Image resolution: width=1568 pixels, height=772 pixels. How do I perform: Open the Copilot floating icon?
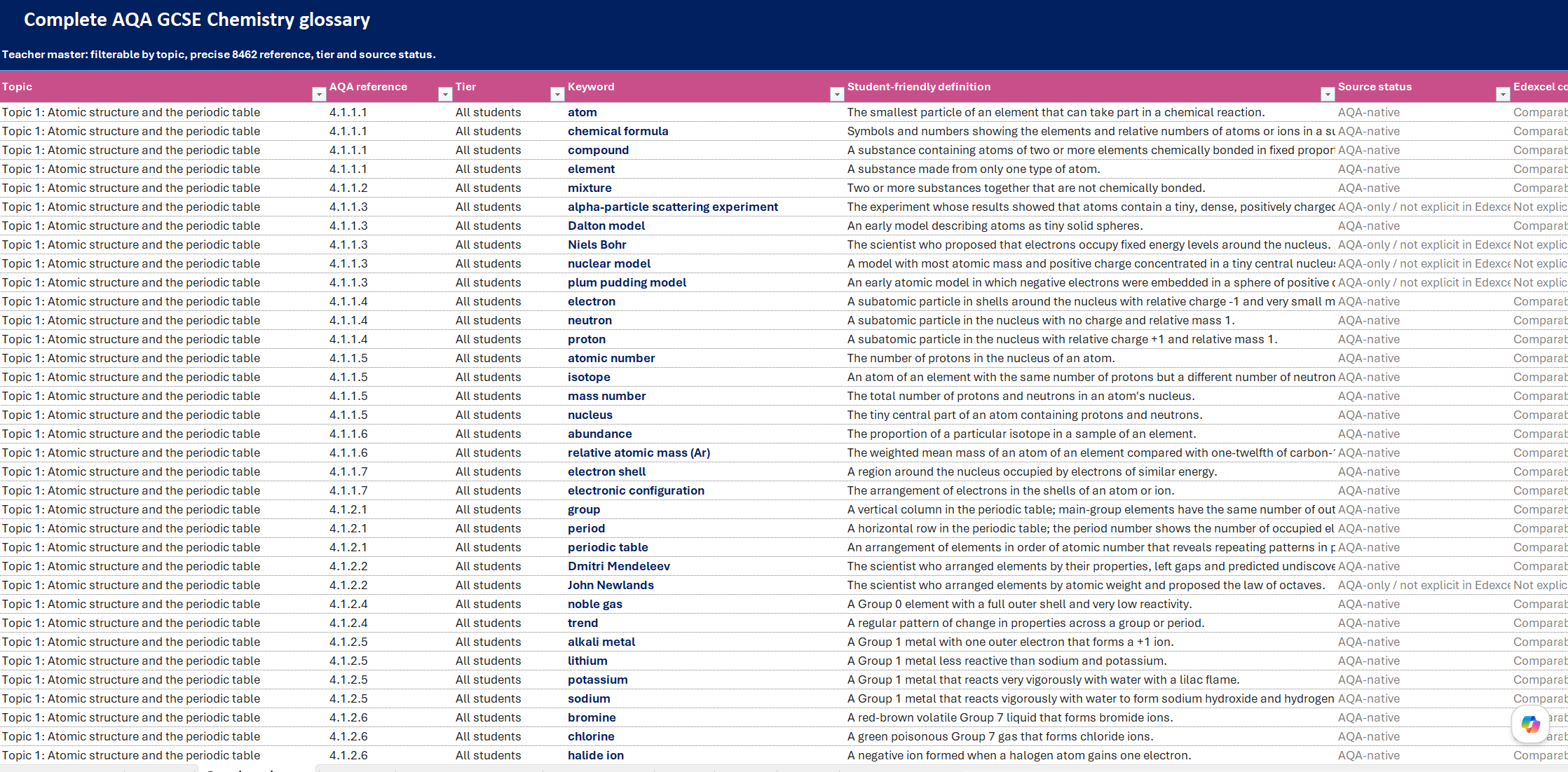1530,724
